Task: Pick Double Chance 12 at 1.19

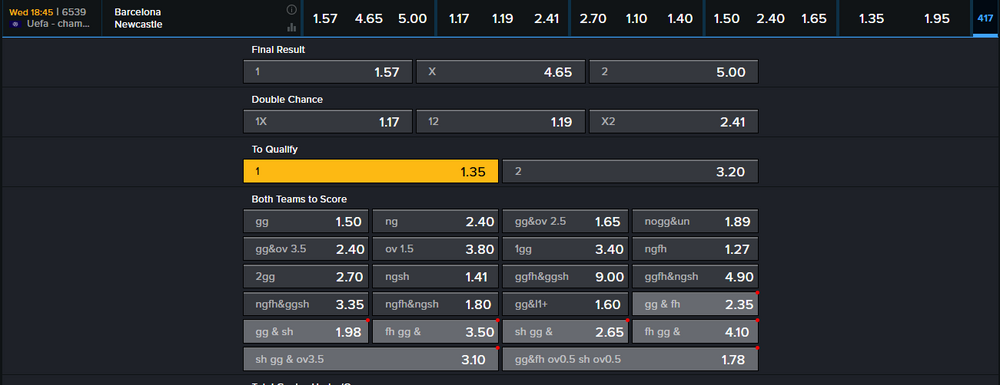Action: tap(501, 122)
